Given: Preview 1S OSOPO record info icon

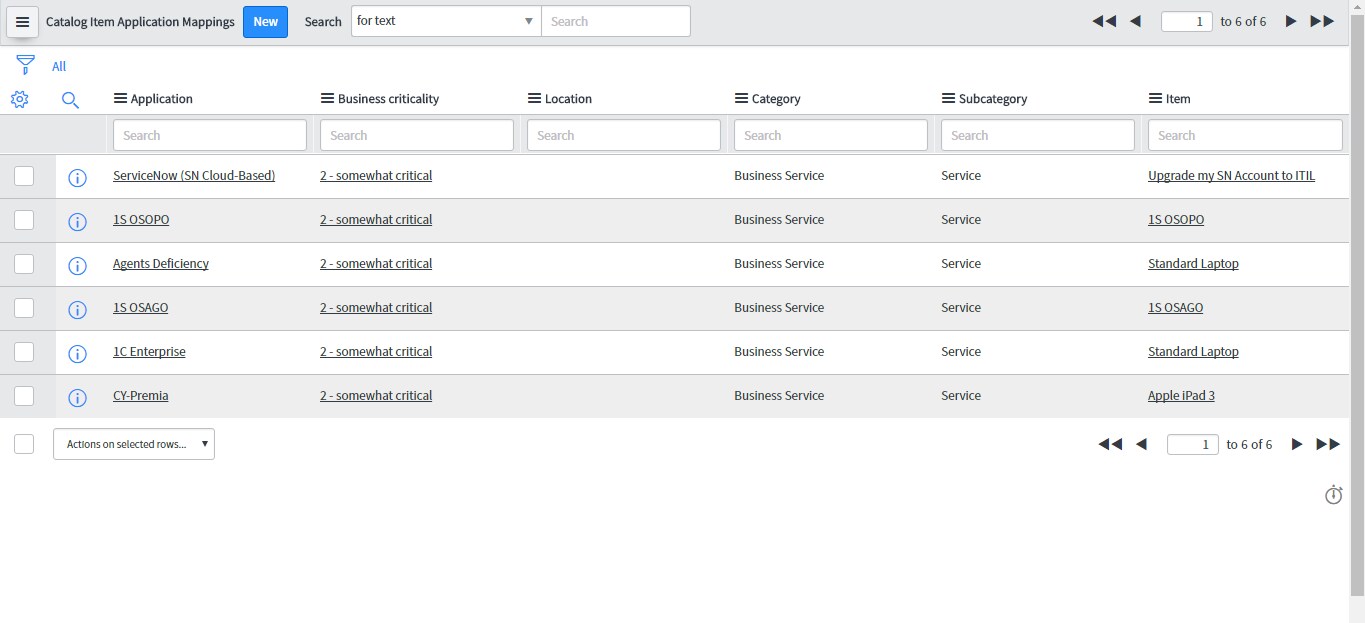Looking at the screenshot, I should tap(77, 221).
